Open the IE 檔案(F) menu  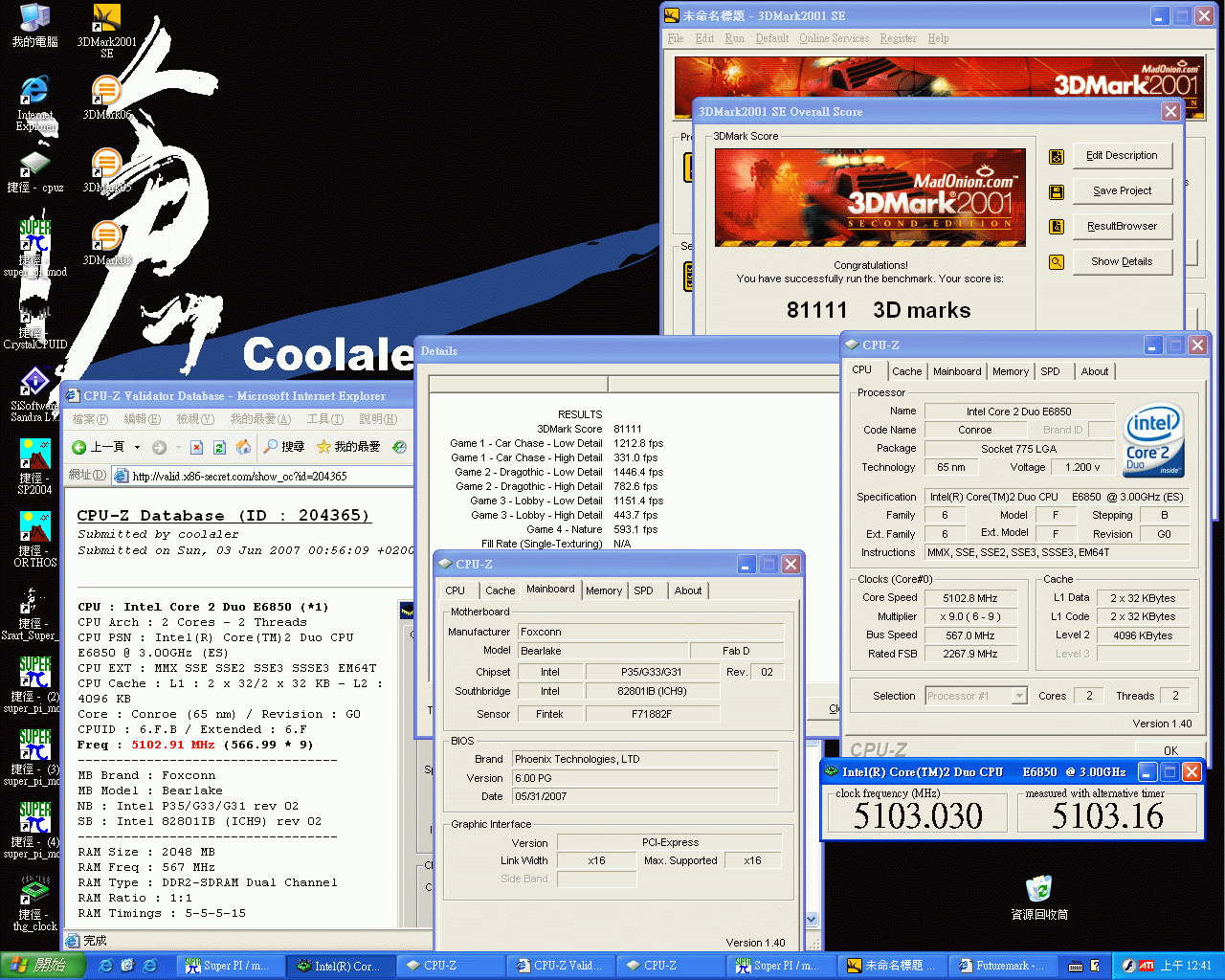(90, 419)
